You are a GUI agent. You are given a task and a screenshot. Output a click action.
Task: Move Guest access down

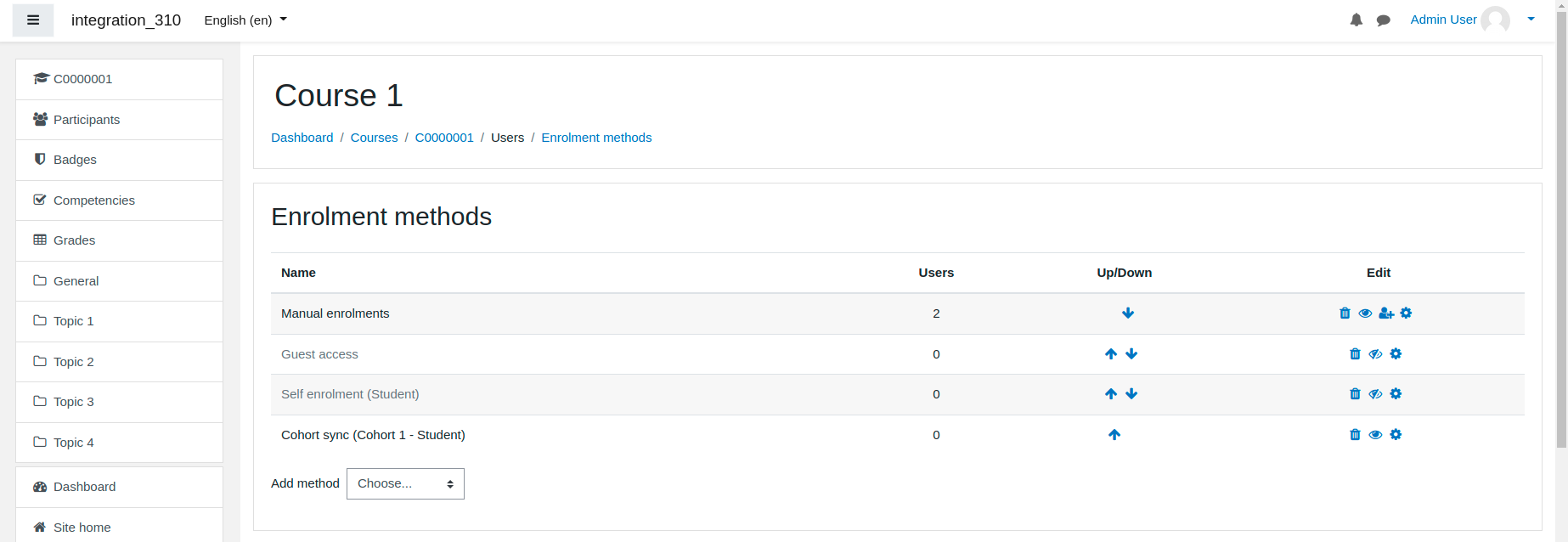1131,354
